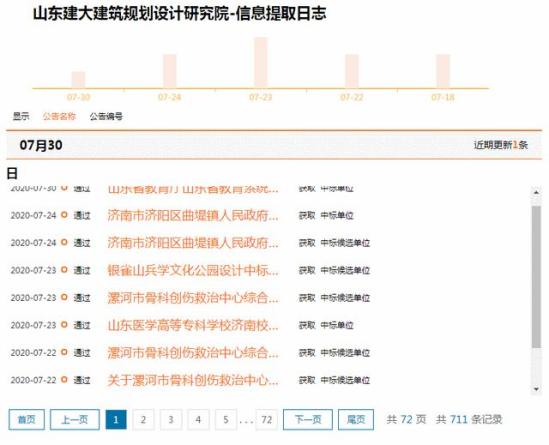Click the 07-30 bar in chart
Image resolution: width=549 pixels, height=445 pixels.
click(x=78, y=80)
